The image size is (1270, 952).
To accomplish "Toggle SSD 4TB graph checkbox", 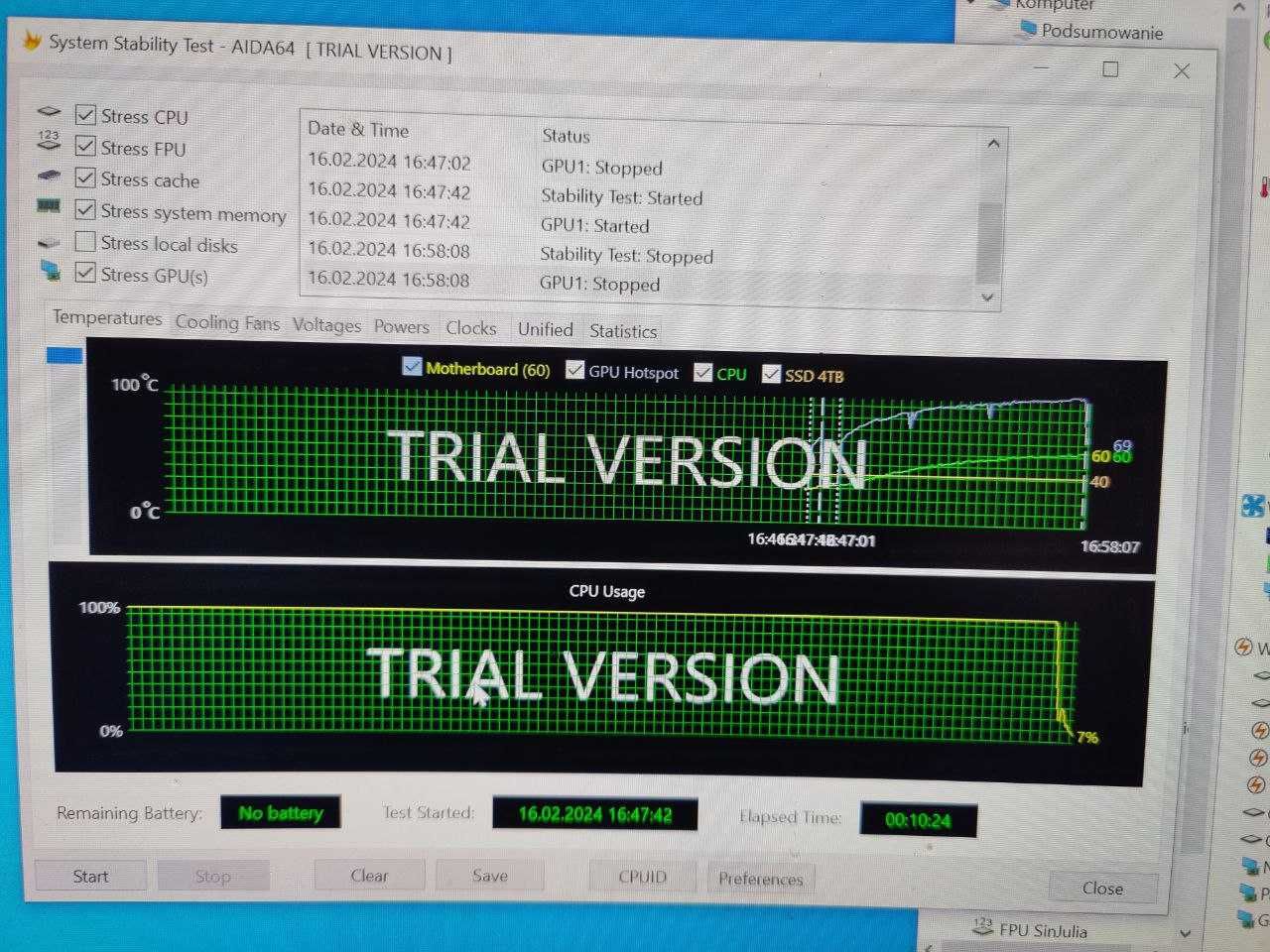I will [x=771, y=374].
